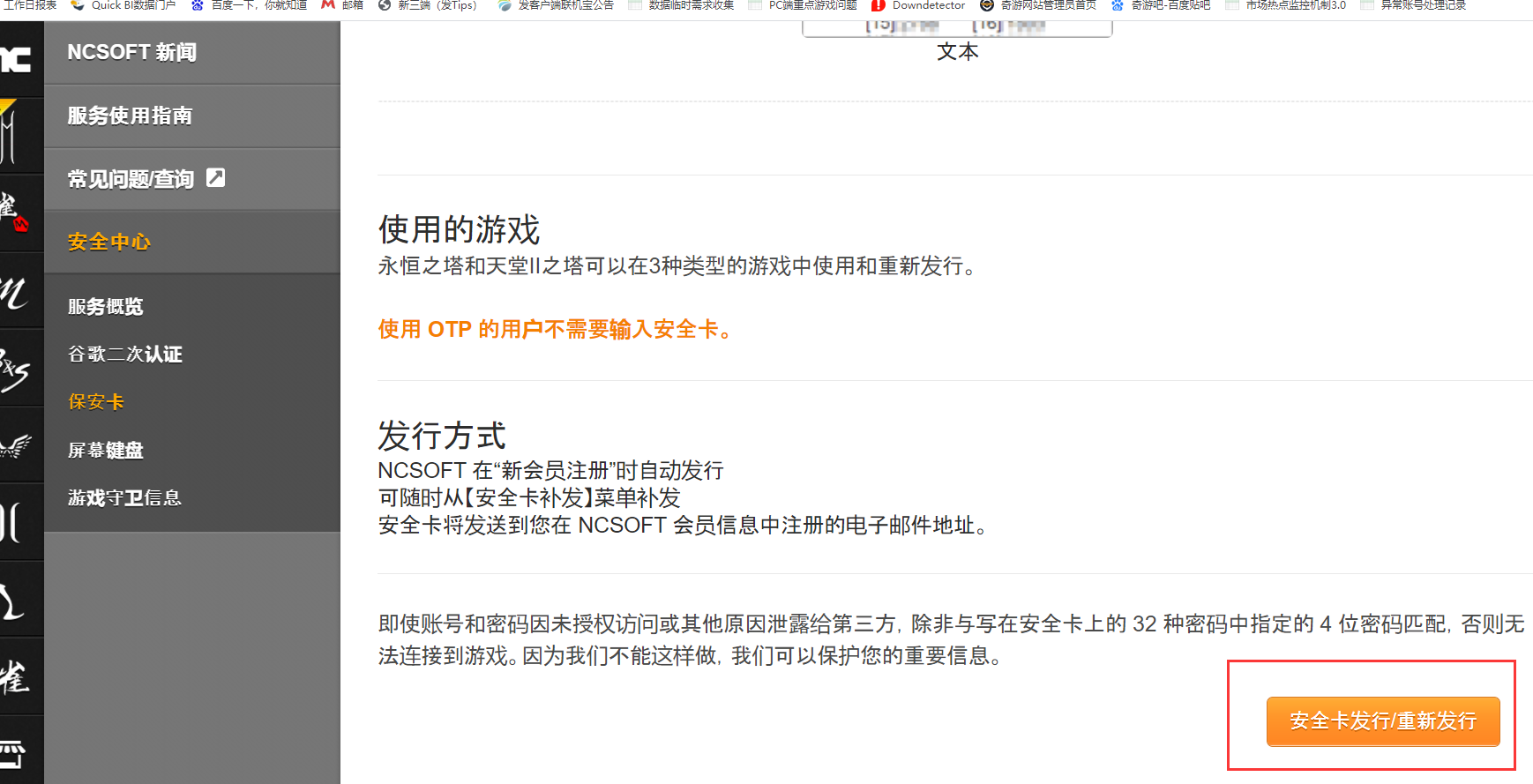
Task: Open the Quick BI数据门户 bookmark
Action: [x=123, y=5]
